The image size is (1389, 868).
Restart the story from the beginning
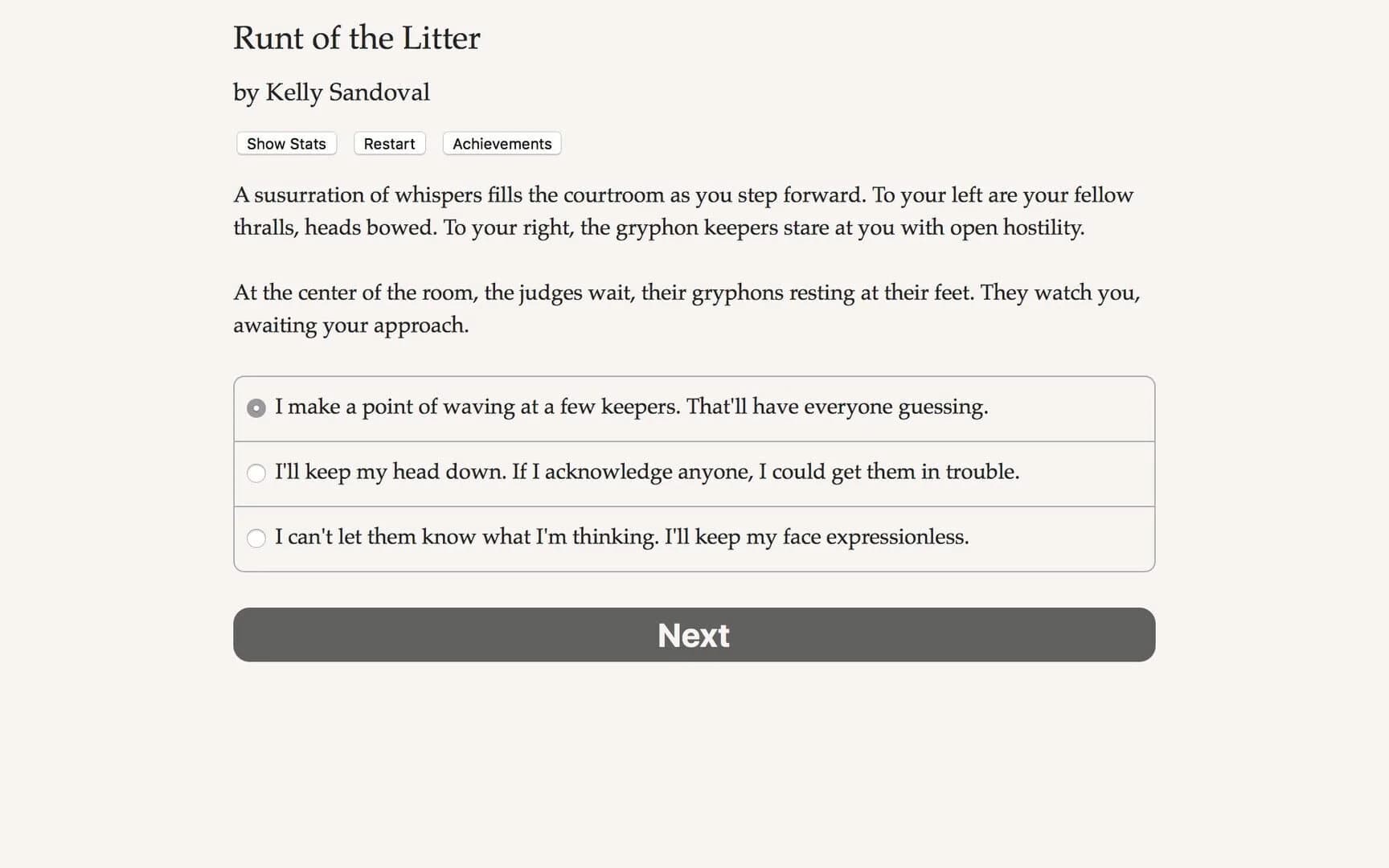[x=389, y=143]
